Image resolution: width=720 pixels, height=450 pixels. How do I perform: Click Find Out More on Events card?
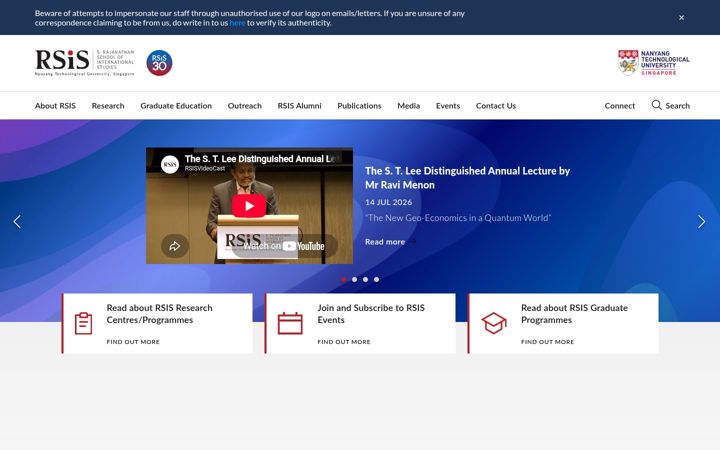[x=344, y=342]
